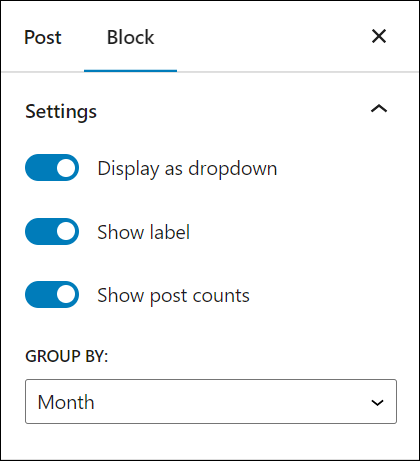The height and width of the screenshot is (461, 420).
Task: Switch to the Post tab
Action: coord(43,37)
